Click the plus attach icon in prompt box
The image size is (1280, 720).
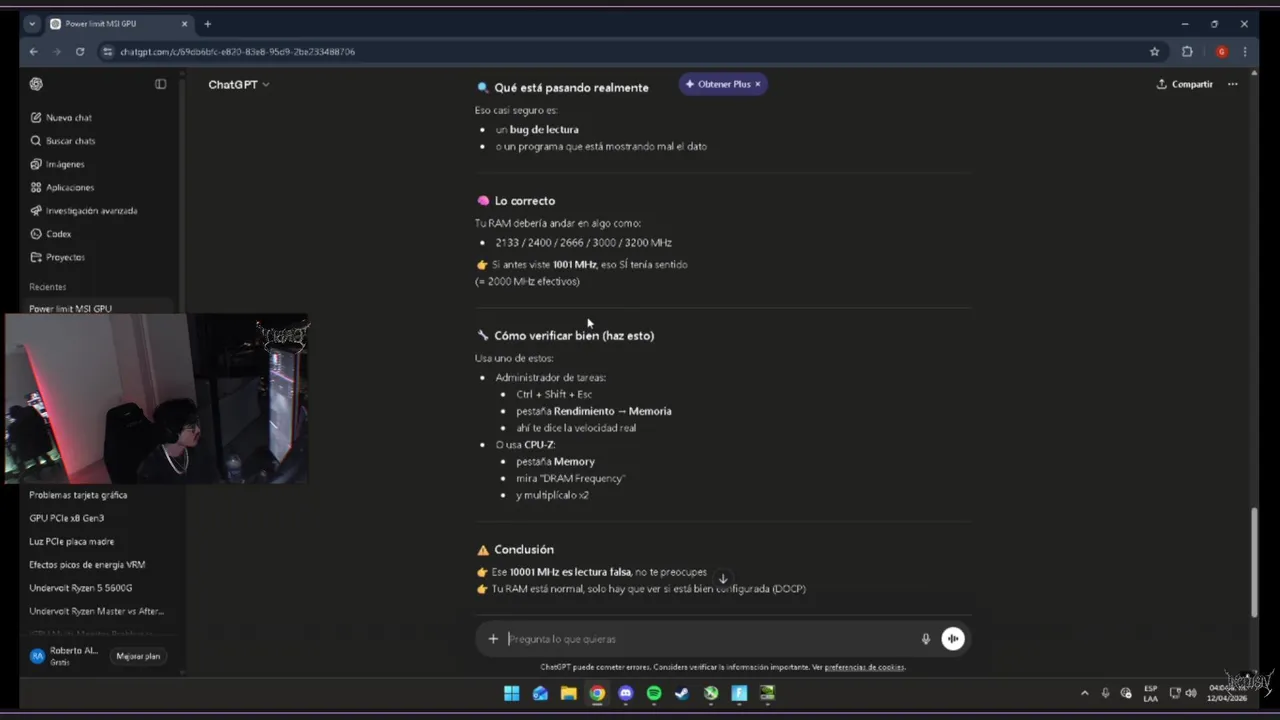coord(492,639)
